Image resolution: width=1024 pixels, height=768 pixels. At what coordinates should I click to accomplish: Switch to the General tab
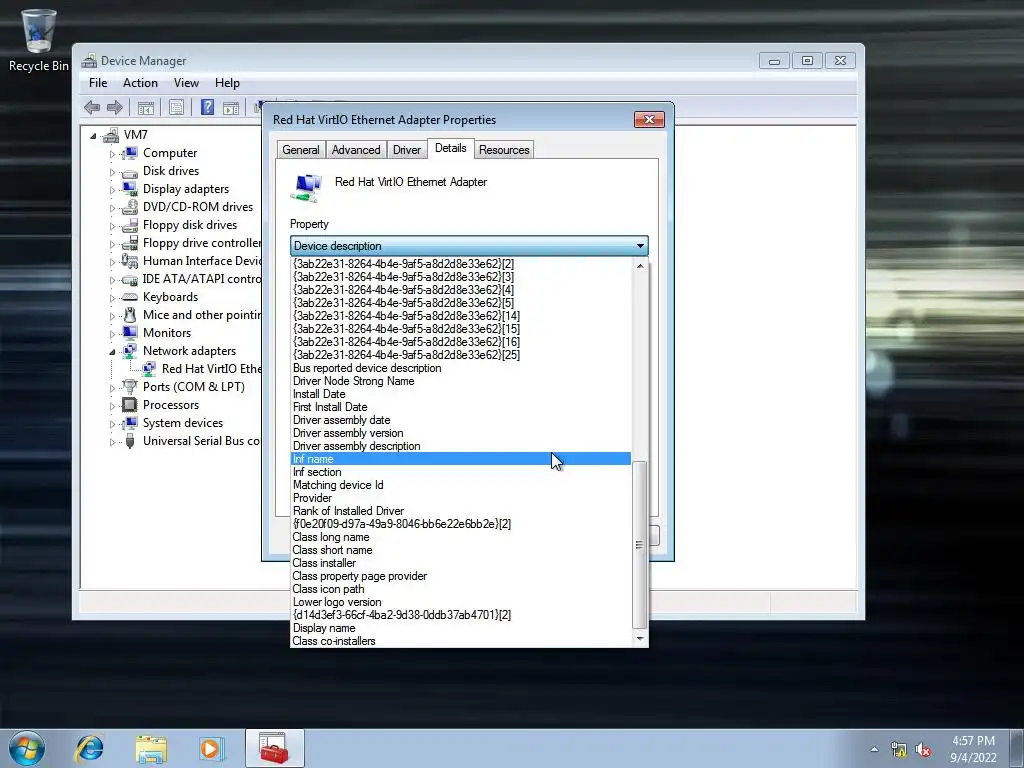click(x=301, y=150)
